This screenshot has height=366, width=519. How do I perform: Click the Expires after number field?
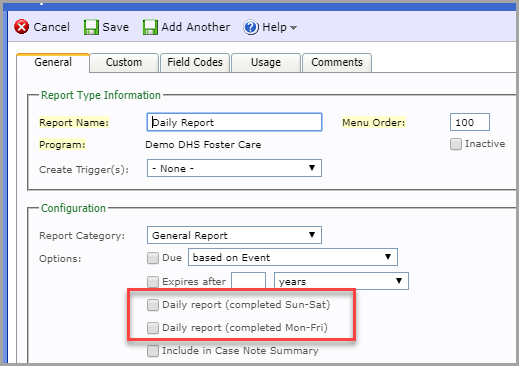click(249, 281)
